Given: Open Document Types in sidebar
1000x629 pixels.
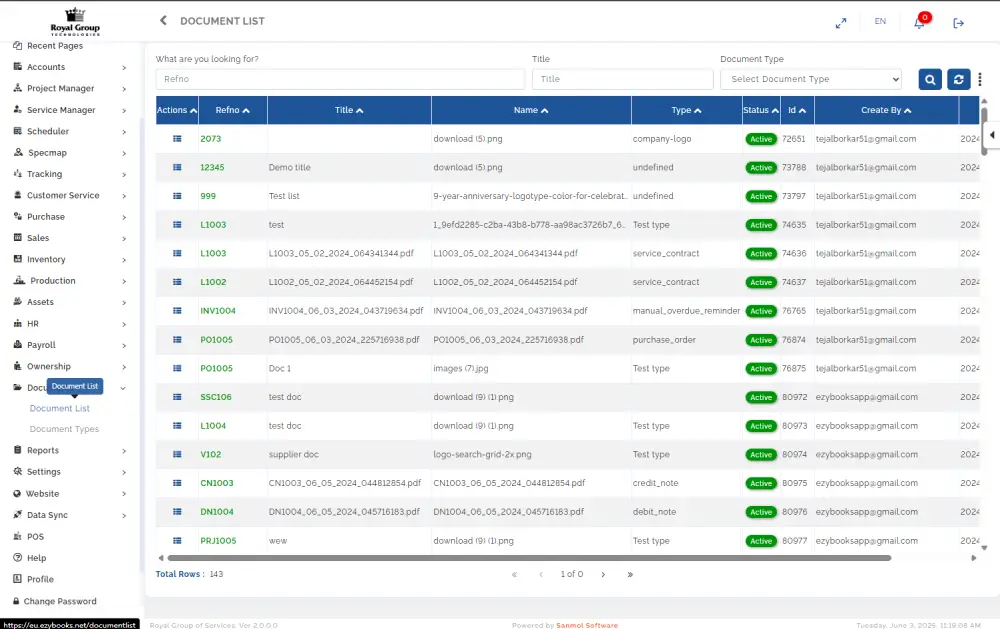Looking at the screenshot, I should (64, 429).
